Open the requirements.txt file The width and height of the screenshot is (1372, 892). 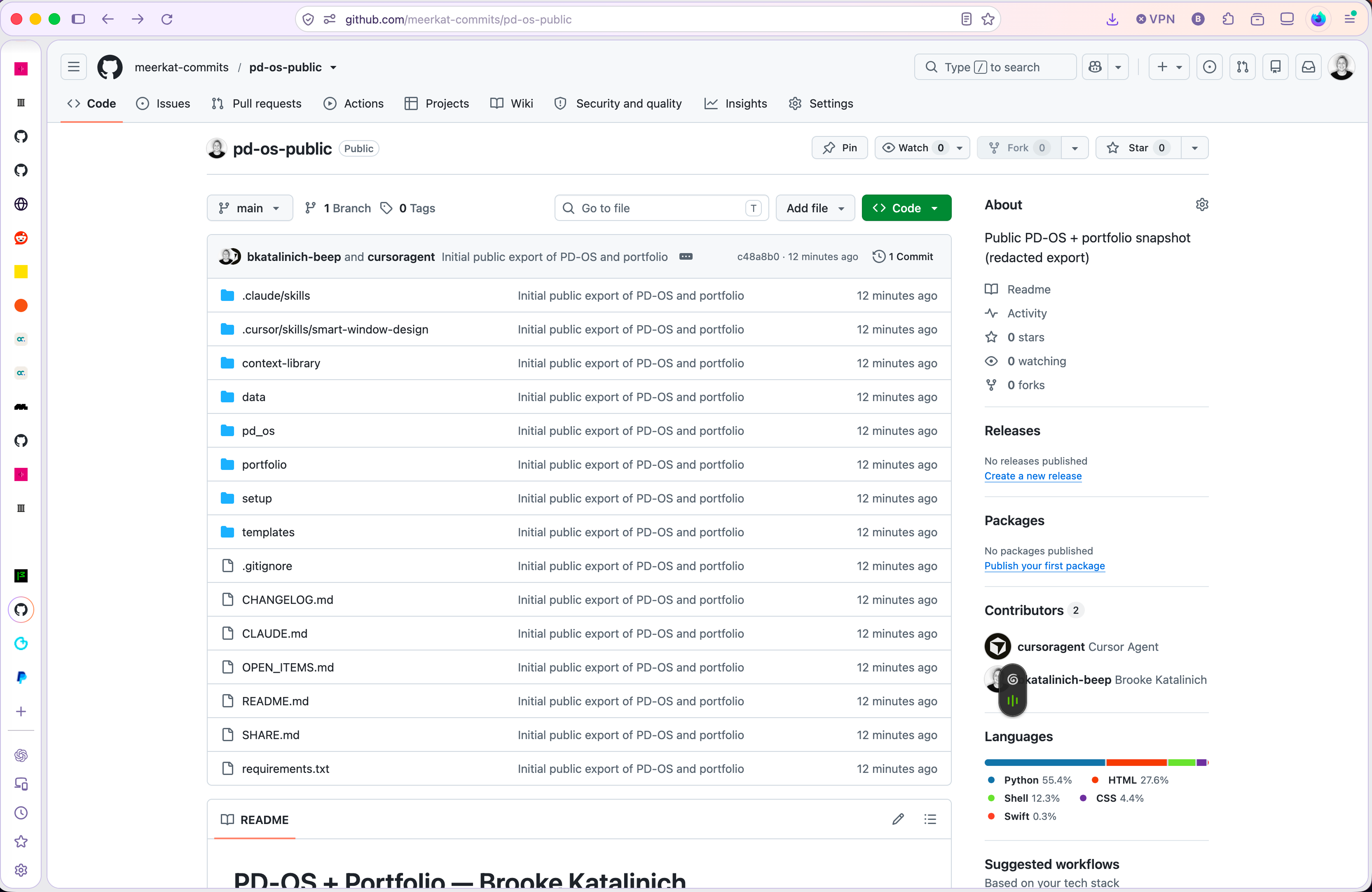(286, 769)
